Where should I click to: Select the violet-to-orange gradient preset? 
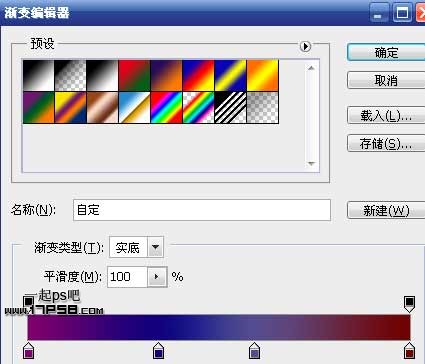(166, 75)
